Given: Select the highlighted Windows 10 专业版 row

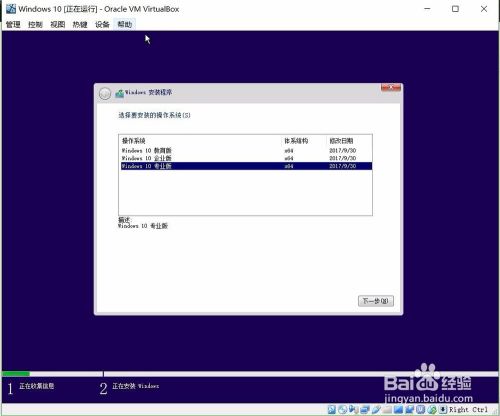Looking at the screenshot, I should (246, 166).
